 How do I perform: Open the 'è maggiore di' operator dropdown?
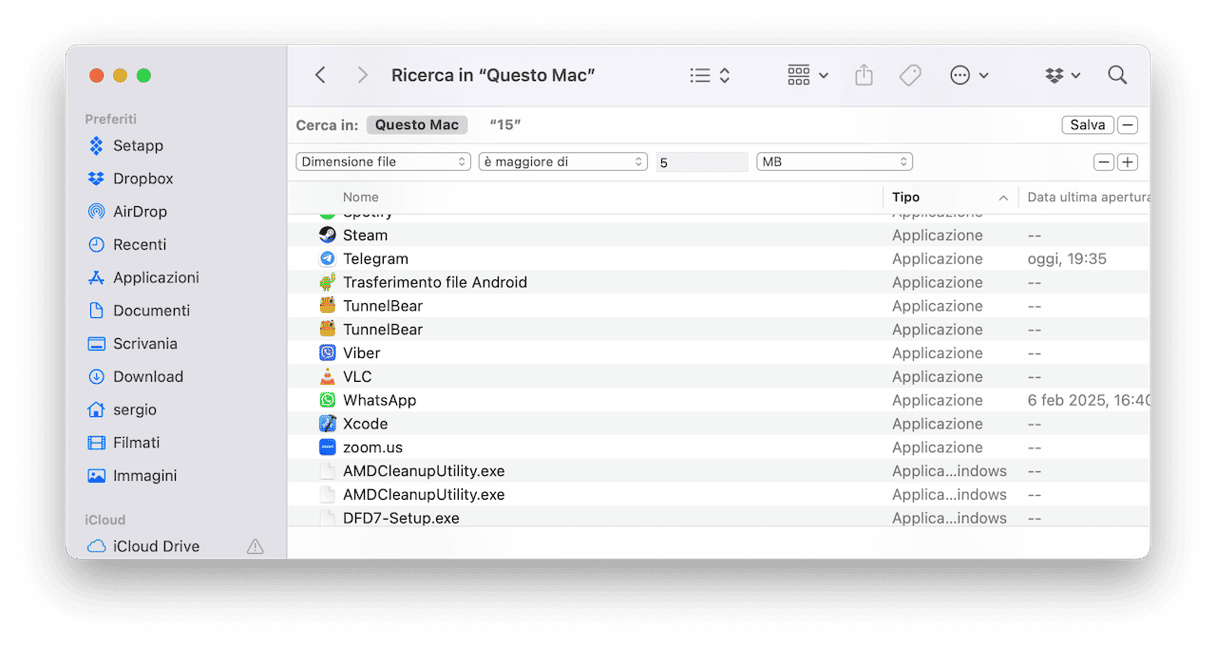pos(563,162)
